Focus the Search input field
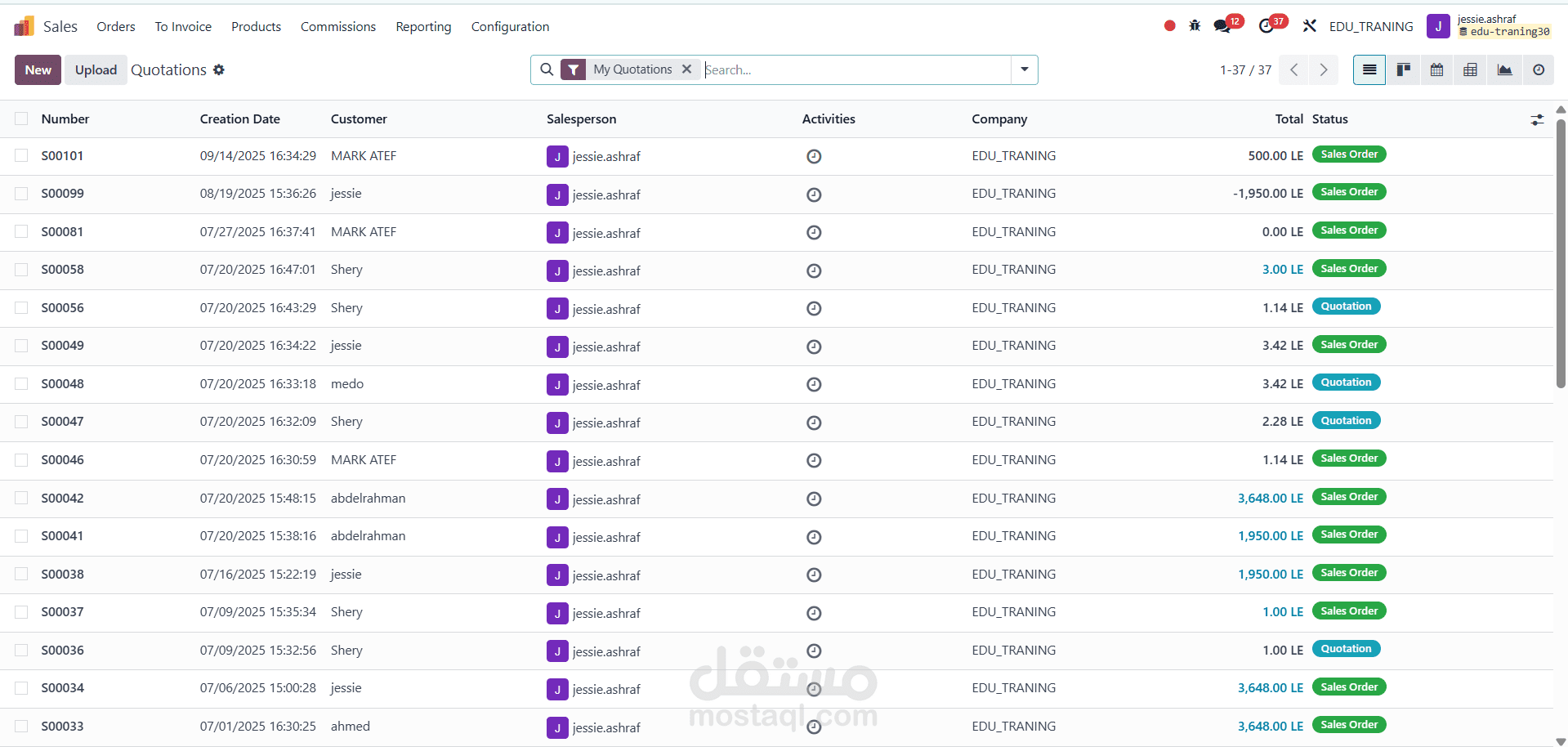The height and width of the screenshot is (747, 1568). coord(856,69)
